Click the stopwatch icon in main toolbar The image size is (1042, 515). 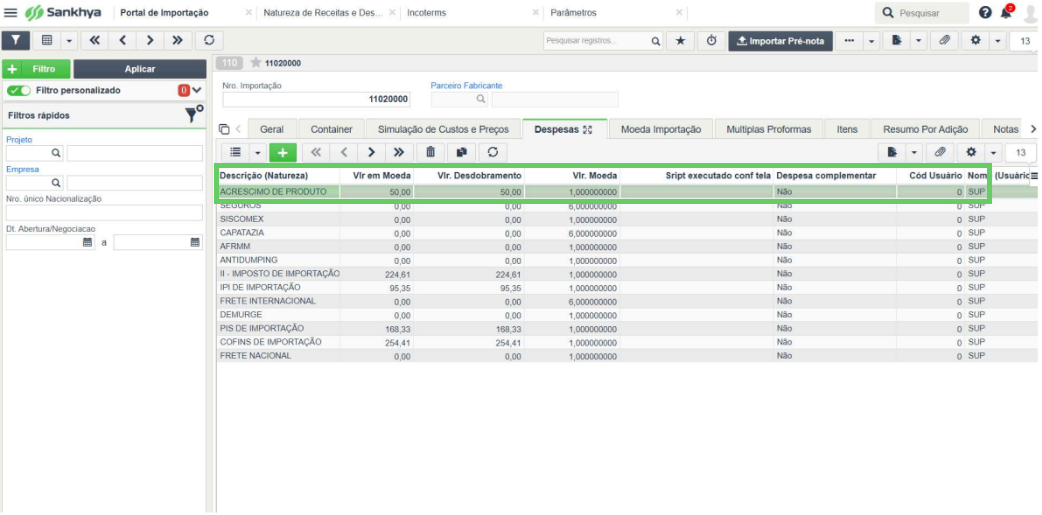(711, 41)
